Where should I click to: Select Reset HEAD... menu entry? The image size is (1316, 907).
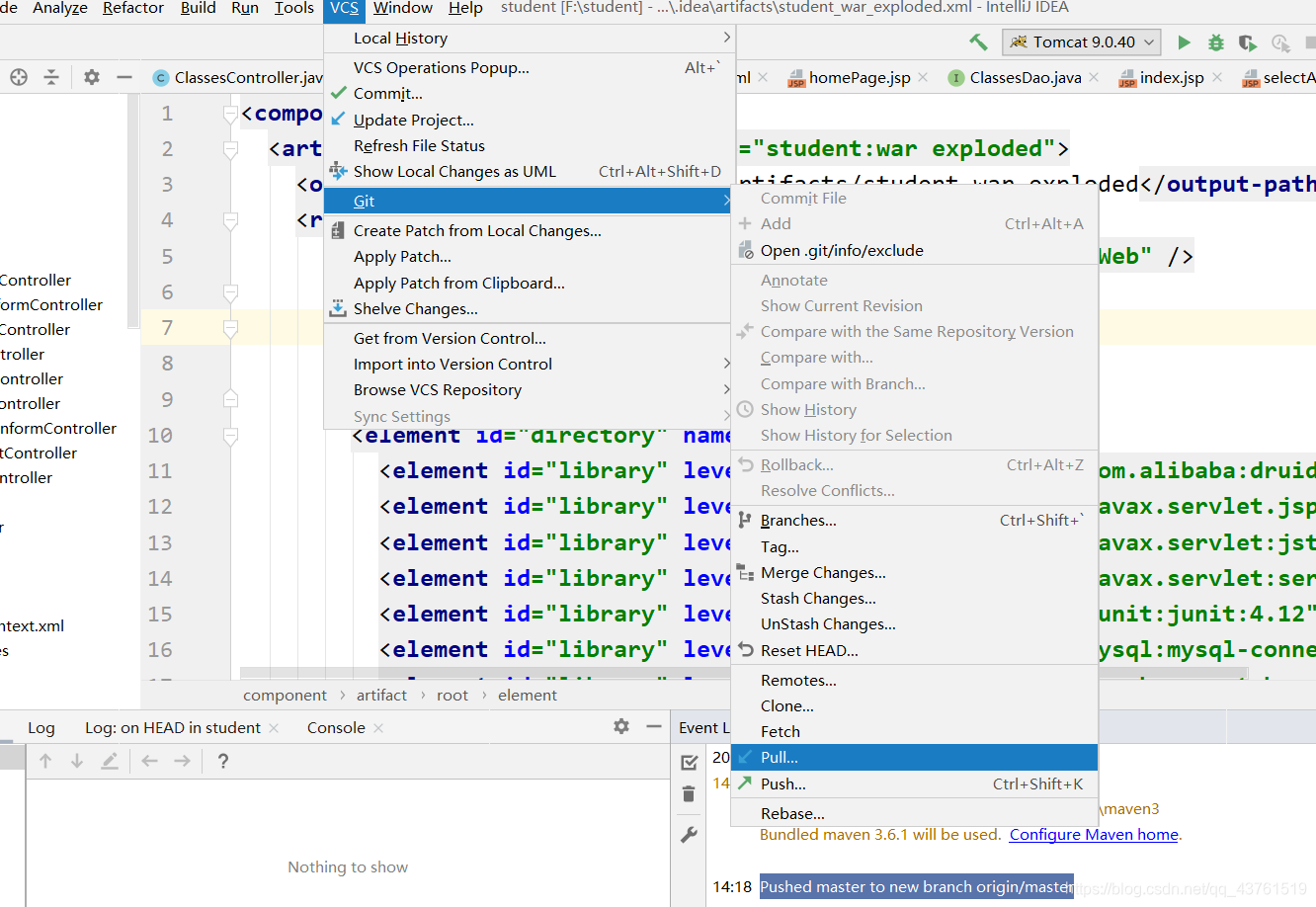pos(914,650)
